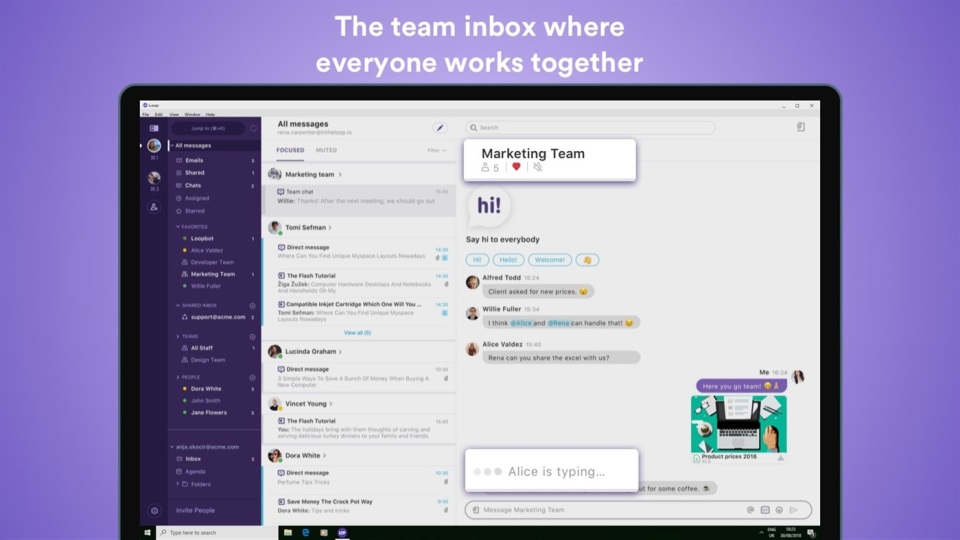The image size is (960, 540).
Task: Open the notification center in taskbar
Action: pos(811,533)
